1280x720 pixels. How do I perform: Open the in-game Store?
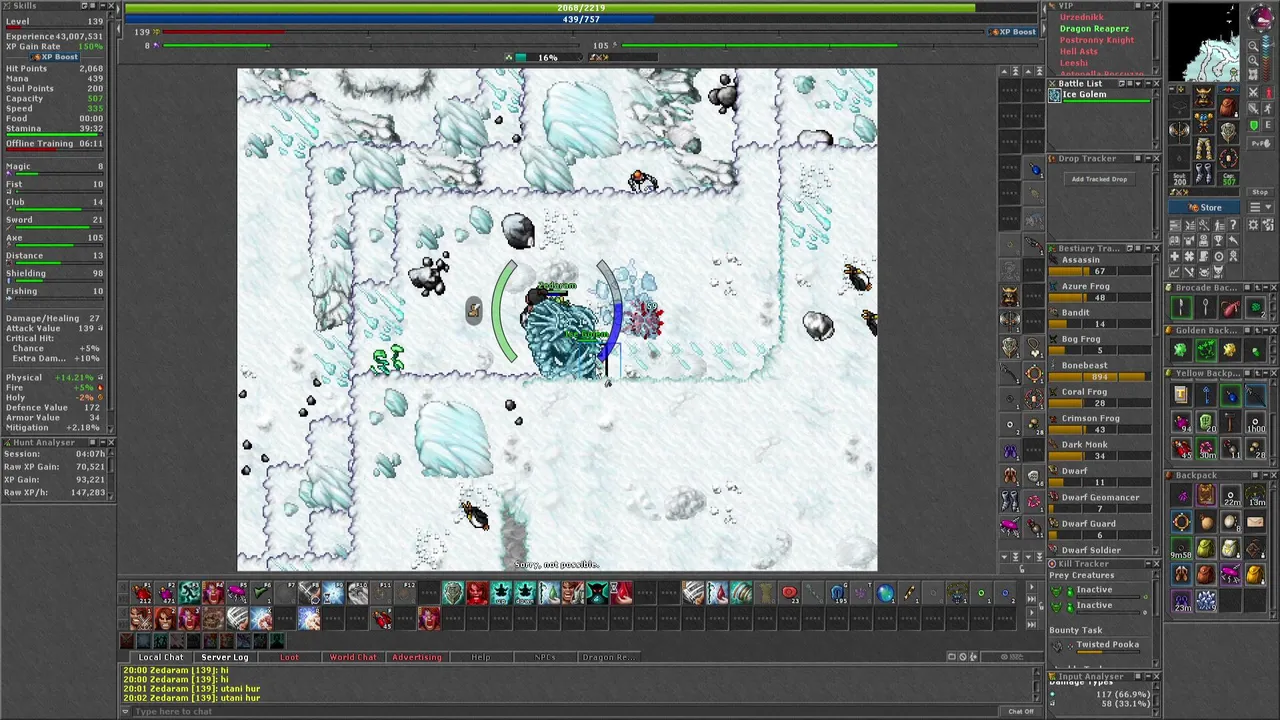1204,207
